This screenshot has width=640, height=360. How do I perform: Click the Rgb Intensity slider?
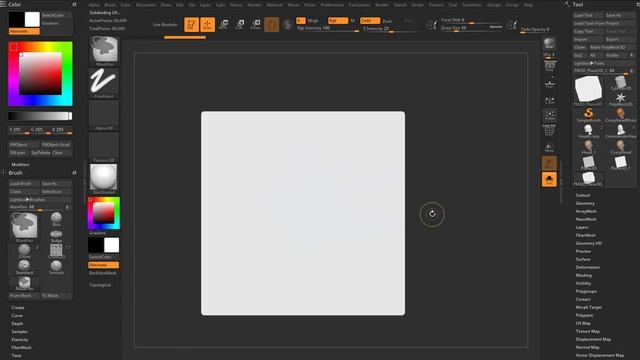coord(327,29)
